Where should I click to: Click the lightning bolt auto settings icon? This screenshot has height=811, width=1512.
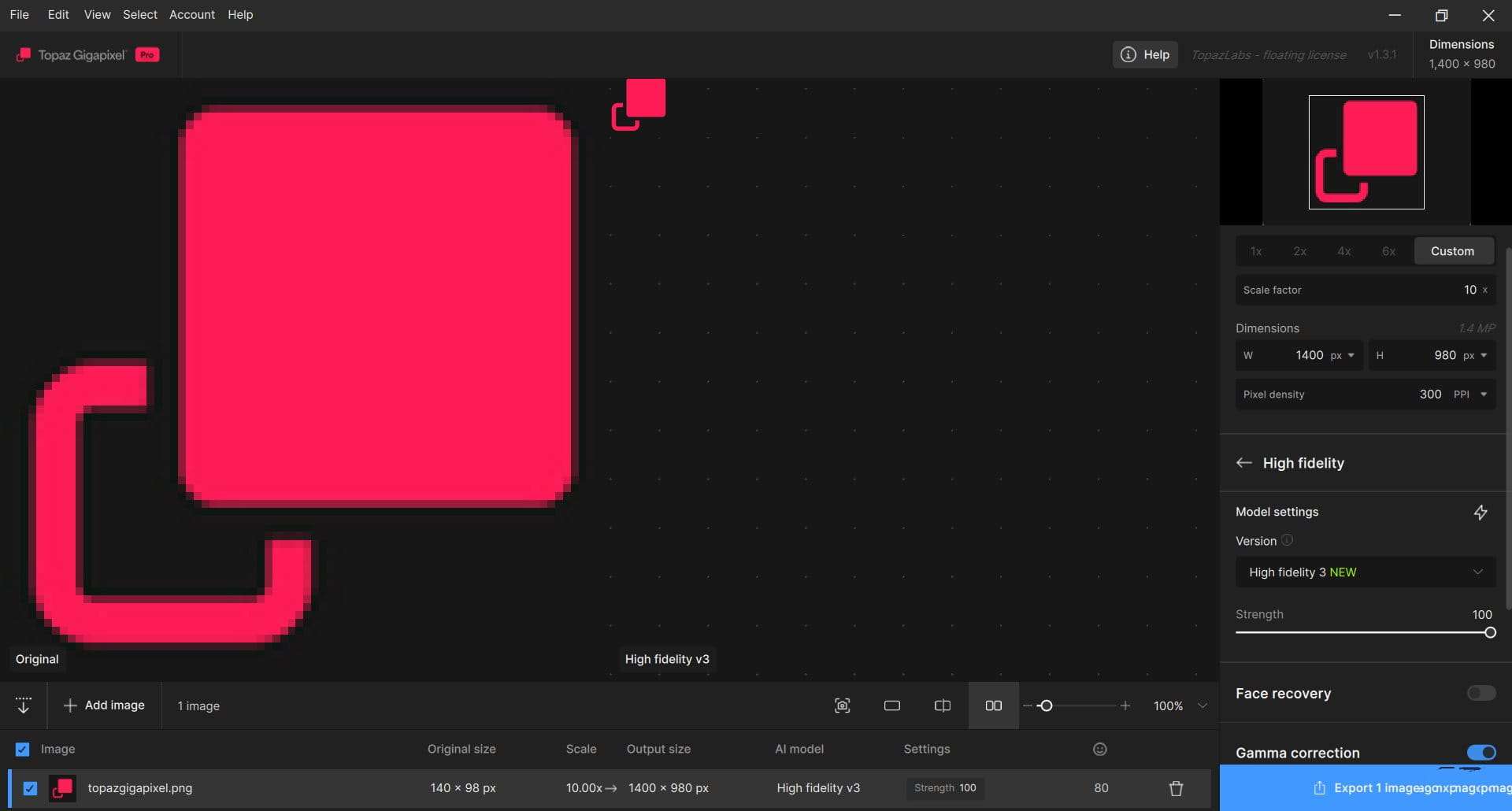pyautogui.click(x=1480, y=513)
